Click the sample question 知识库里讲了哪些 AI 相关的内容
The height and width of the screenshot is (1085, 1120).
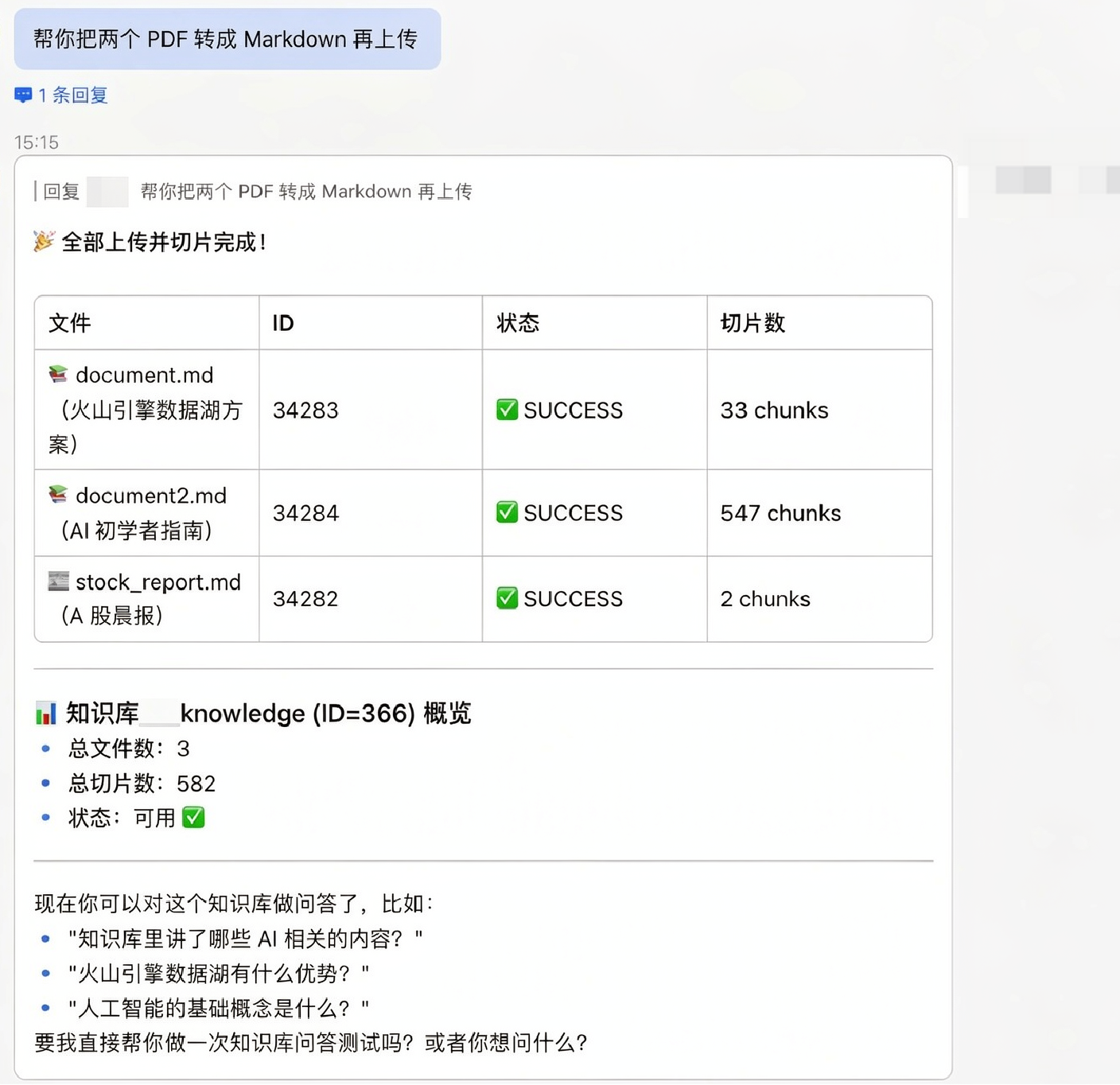(246, 939)
